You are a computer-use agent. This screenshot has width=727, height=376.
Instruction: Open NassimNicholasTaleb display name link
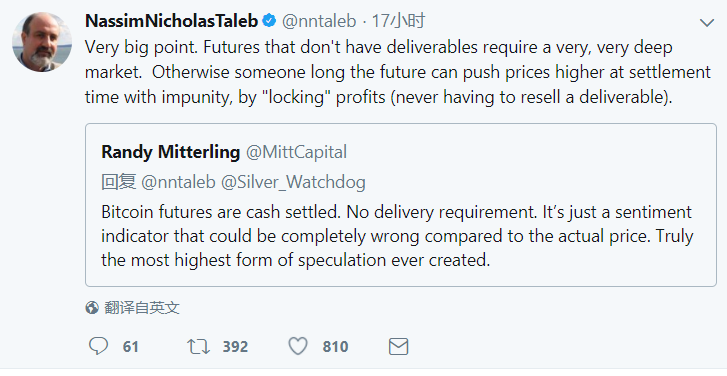[x=172, y=21]
